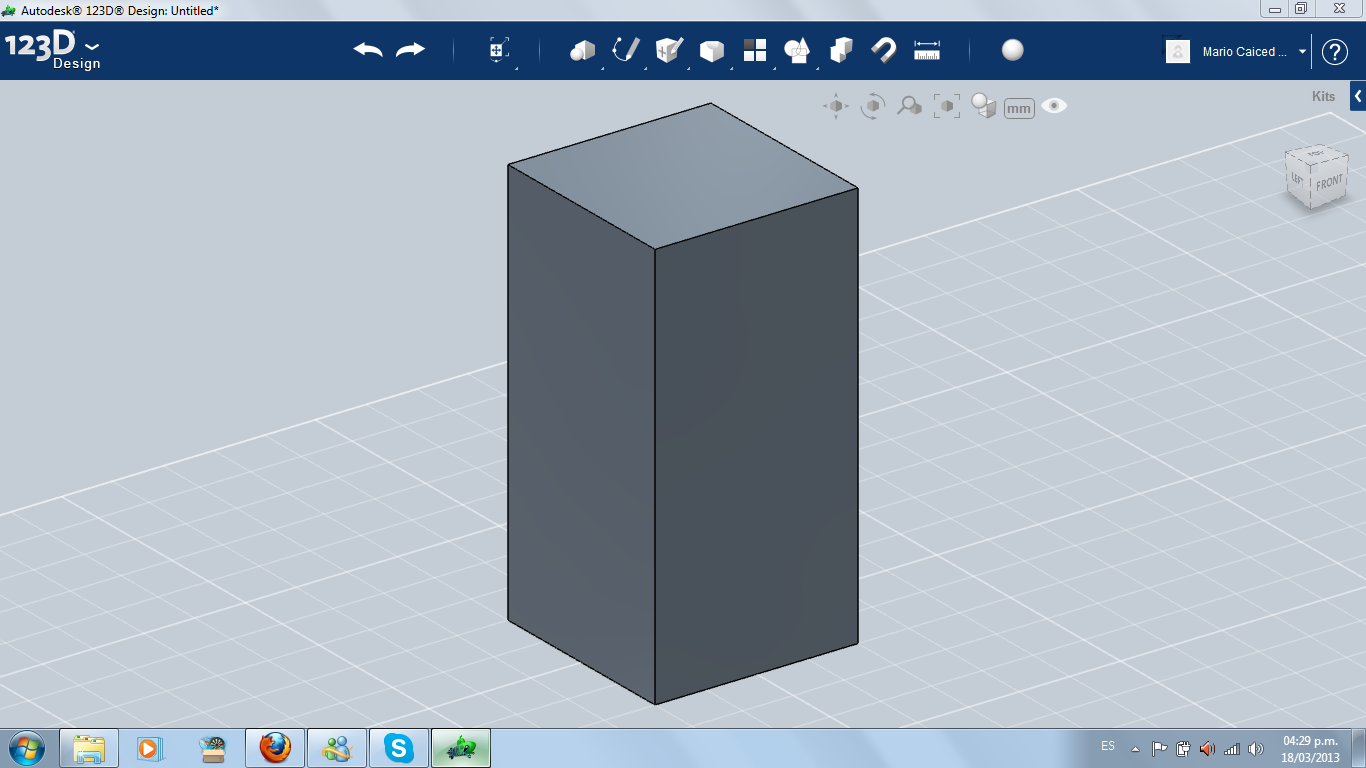Select the Pan navigation tool
The width and height of the screenshot is (1366, 768).
(x=836, y=106)
